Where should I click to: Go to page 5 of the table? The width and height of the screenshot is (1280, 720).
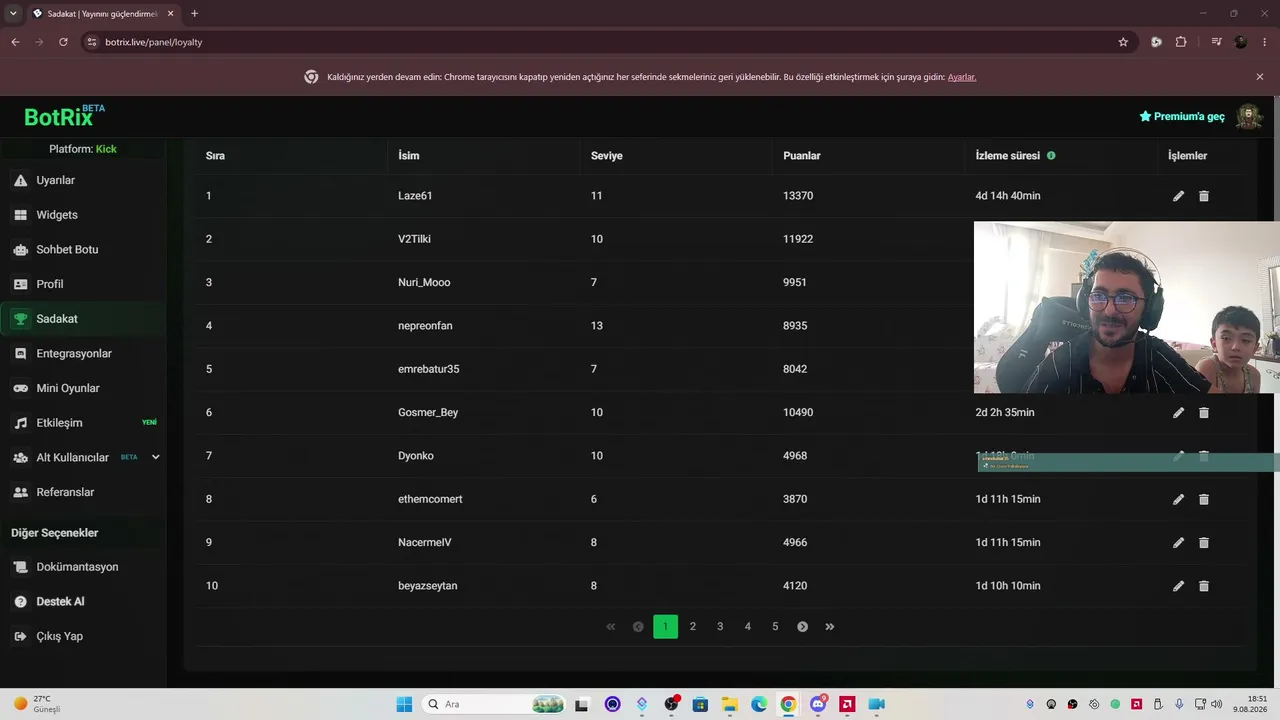775,627
